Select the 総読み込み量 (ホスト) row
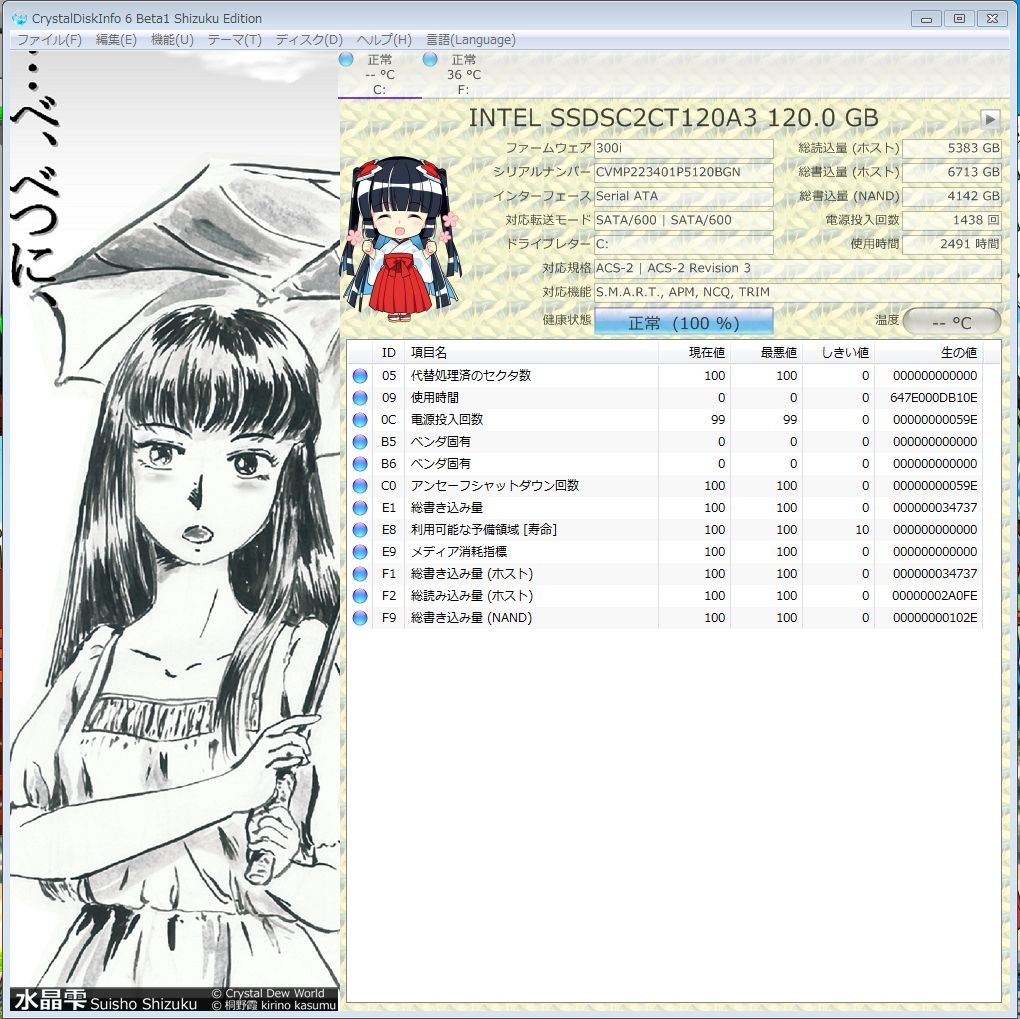The image size is (1020, 1019). click(x=665, y=595)
